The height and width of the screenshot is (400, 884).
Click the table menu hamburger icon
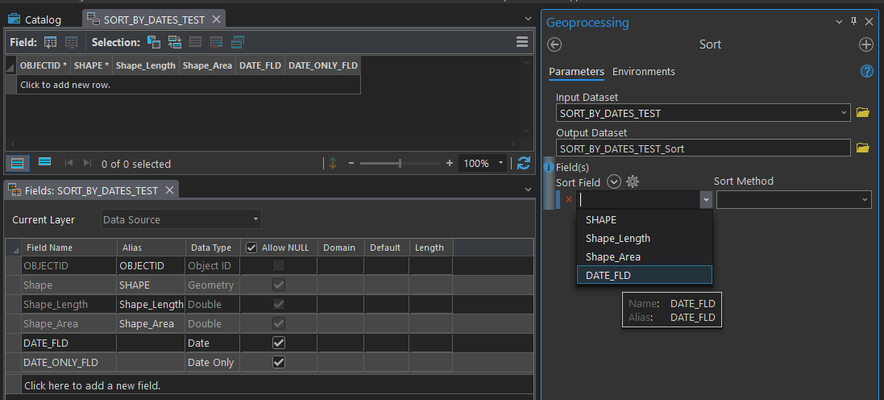[x=522, y=42]
